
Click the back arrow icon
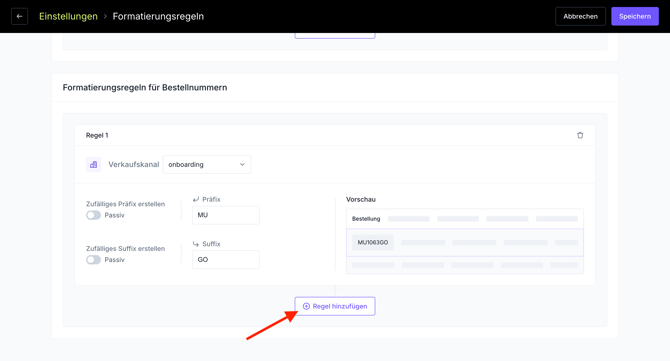click(x=19, y=17)
